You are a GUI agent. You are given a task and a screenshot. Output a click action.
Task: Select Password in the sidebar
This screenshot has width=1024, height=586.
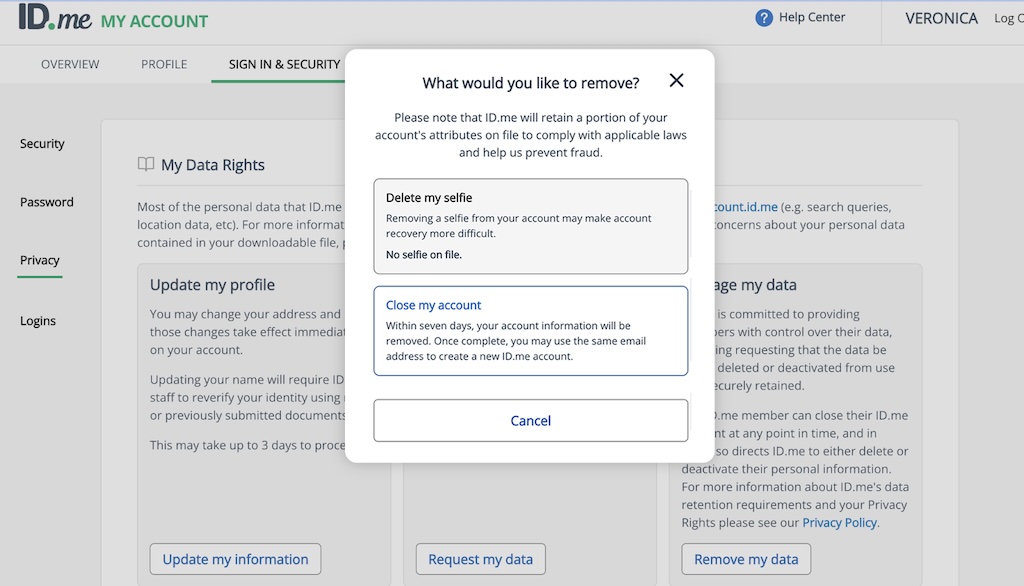46,201
